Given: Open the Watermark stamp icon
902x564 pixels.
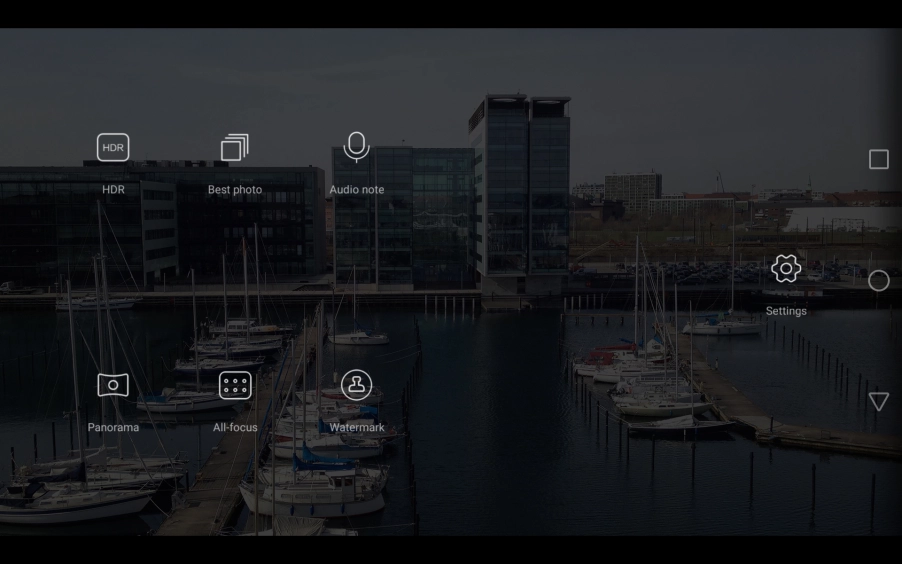Looking at the screenshot, I should click(x=356, y=385).
